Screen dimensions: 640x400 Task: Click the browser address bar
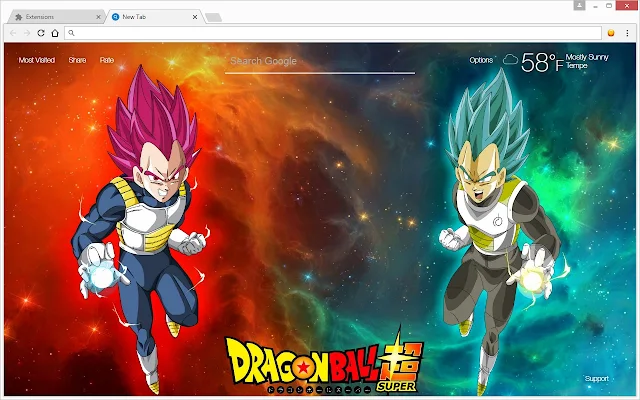click(333, 33)
